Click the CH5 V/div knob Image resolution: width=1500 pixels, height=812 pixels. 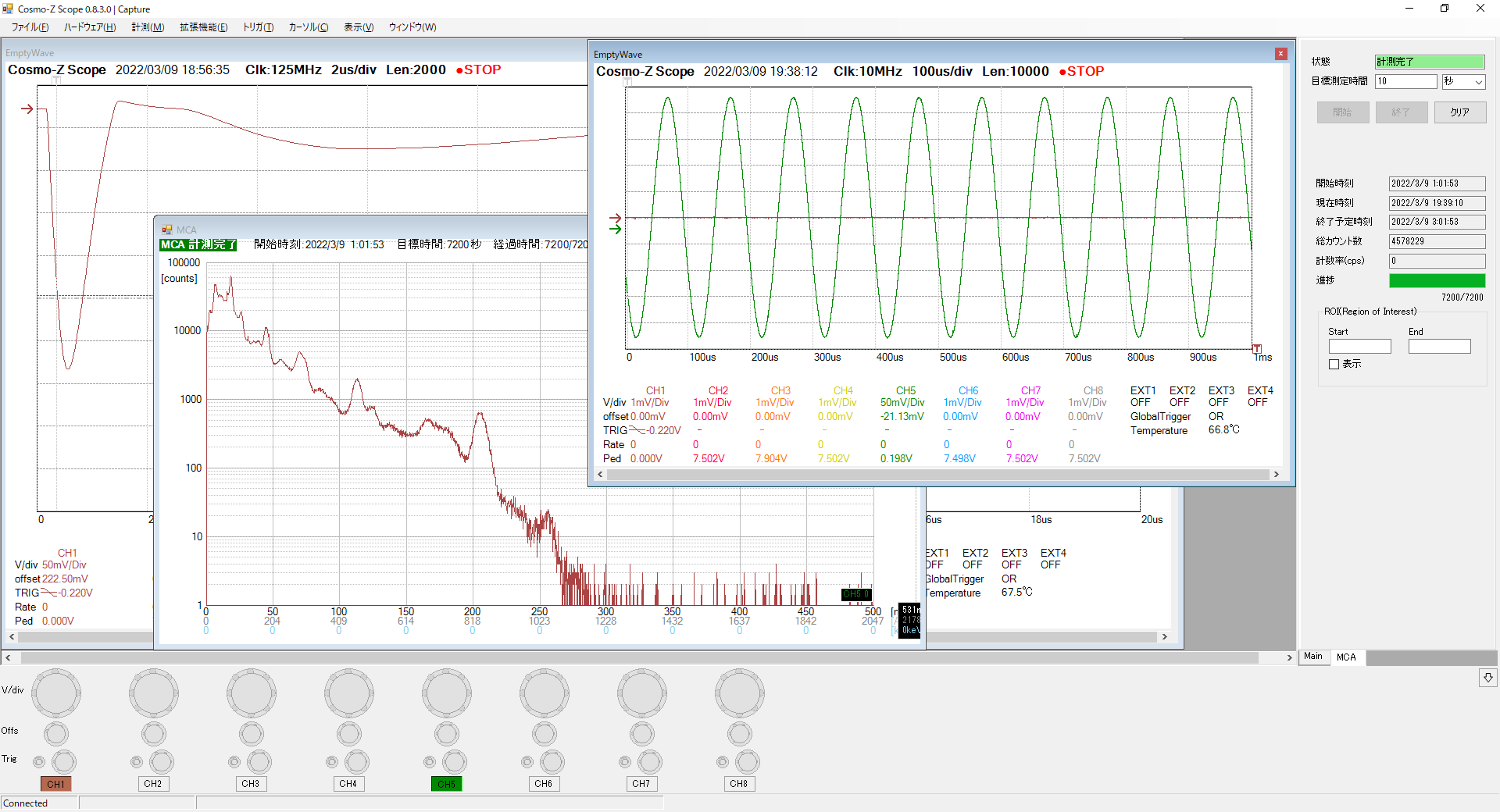(446, 693)
